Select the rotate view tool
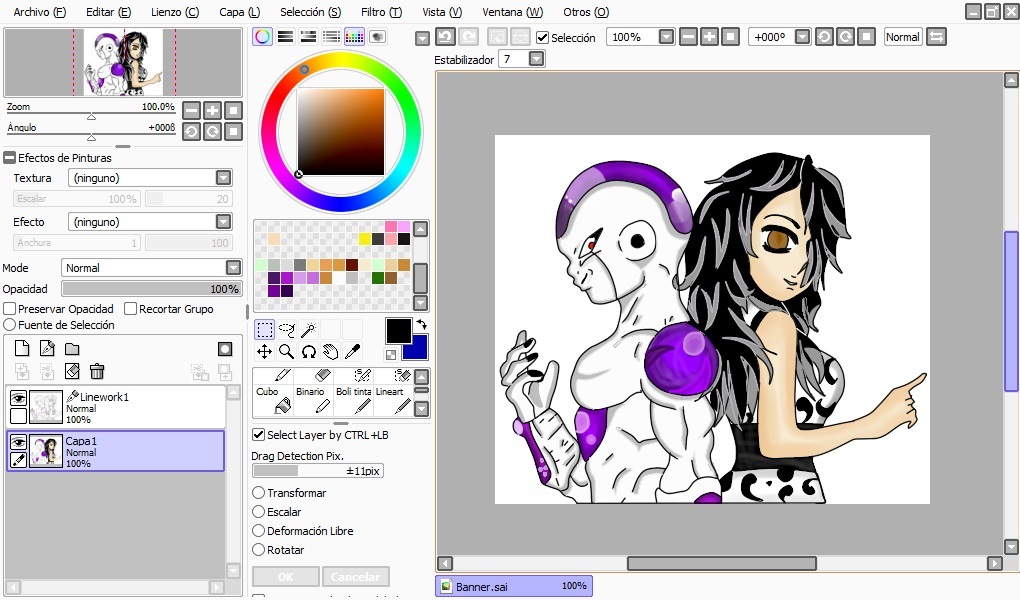Screen dimensions: 1020x600 (x=308, y=352)
